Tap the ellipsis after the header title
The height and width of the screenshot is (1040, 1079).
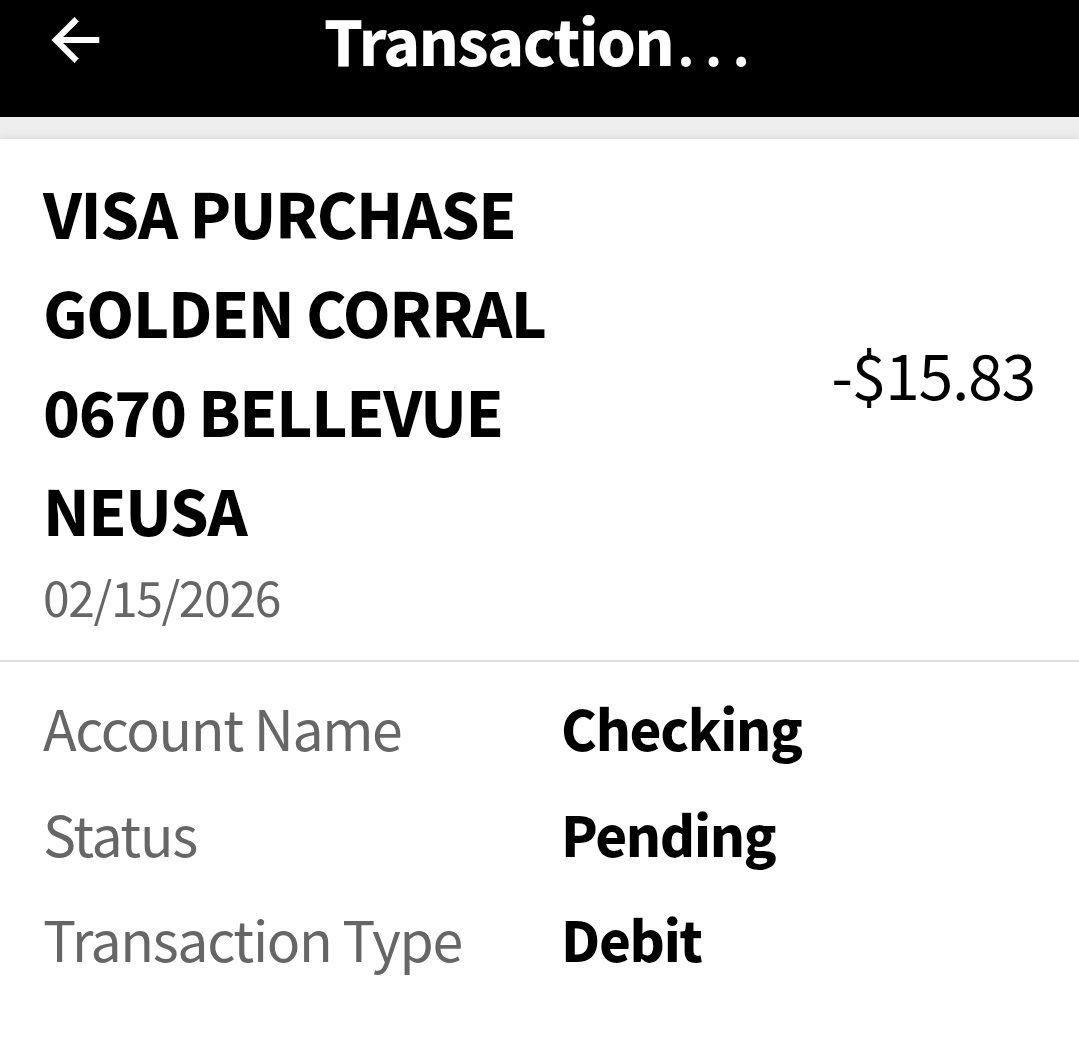715,60
